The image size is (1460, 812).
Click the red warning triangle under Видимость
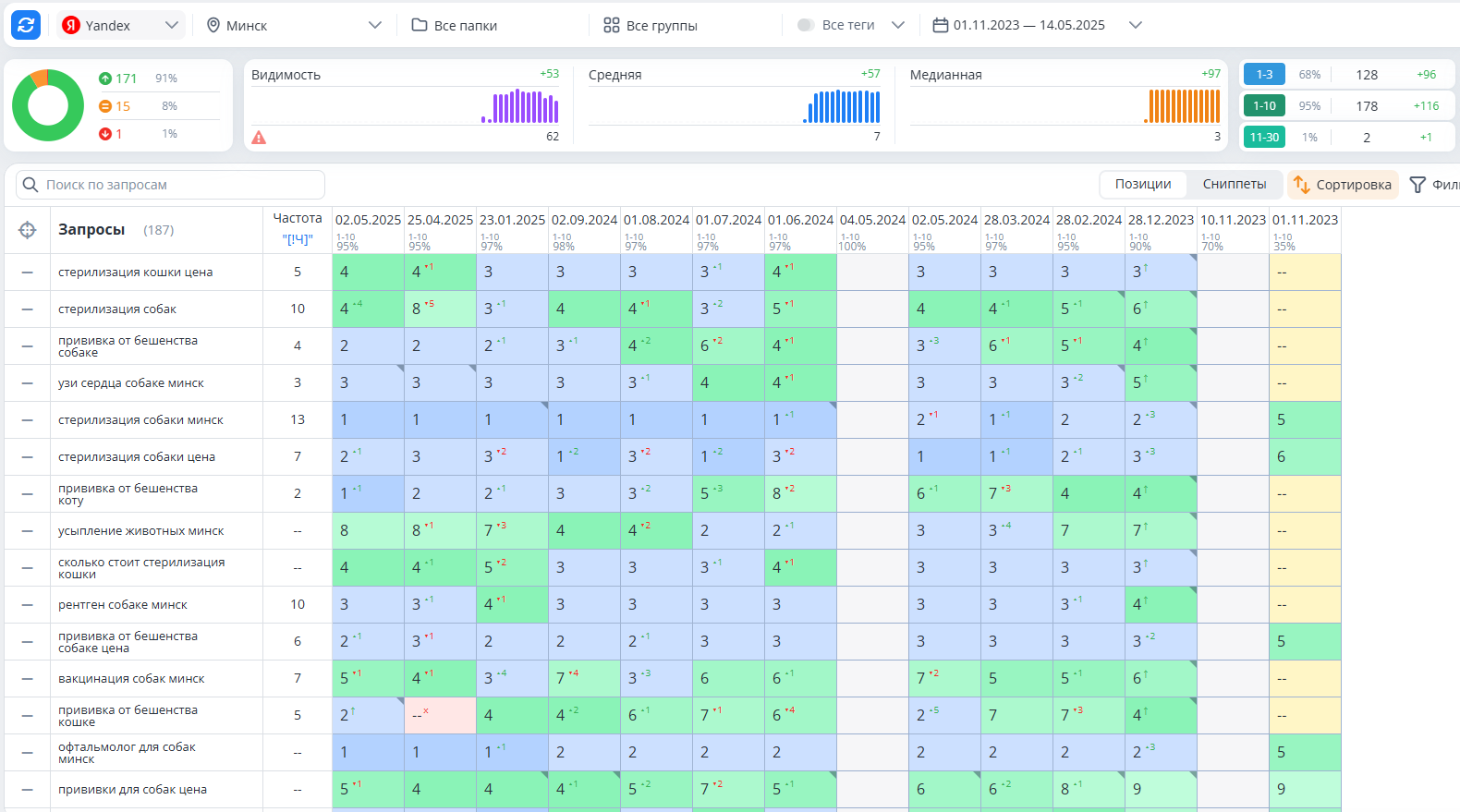click(x=259, y=138)
